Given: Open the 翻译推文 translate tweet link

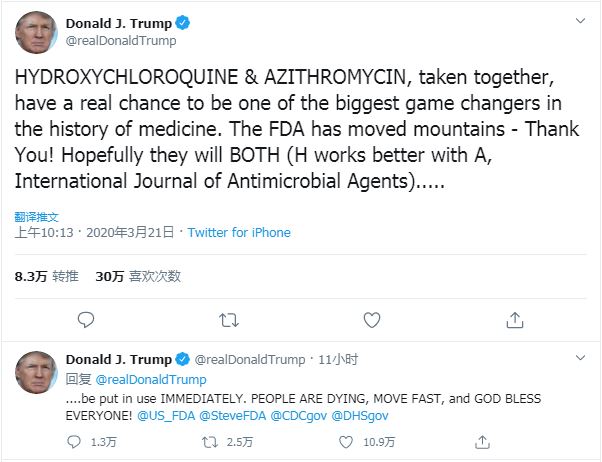Looking at the screenshot, I should (x=37, y=216).
